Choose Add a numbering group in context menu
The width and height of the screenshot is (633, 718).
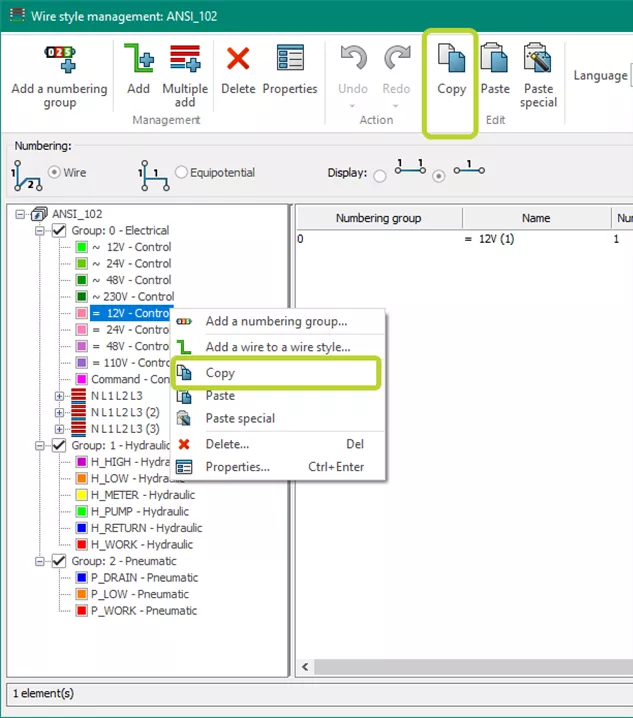pyautogui.click(x=276, y=321)
